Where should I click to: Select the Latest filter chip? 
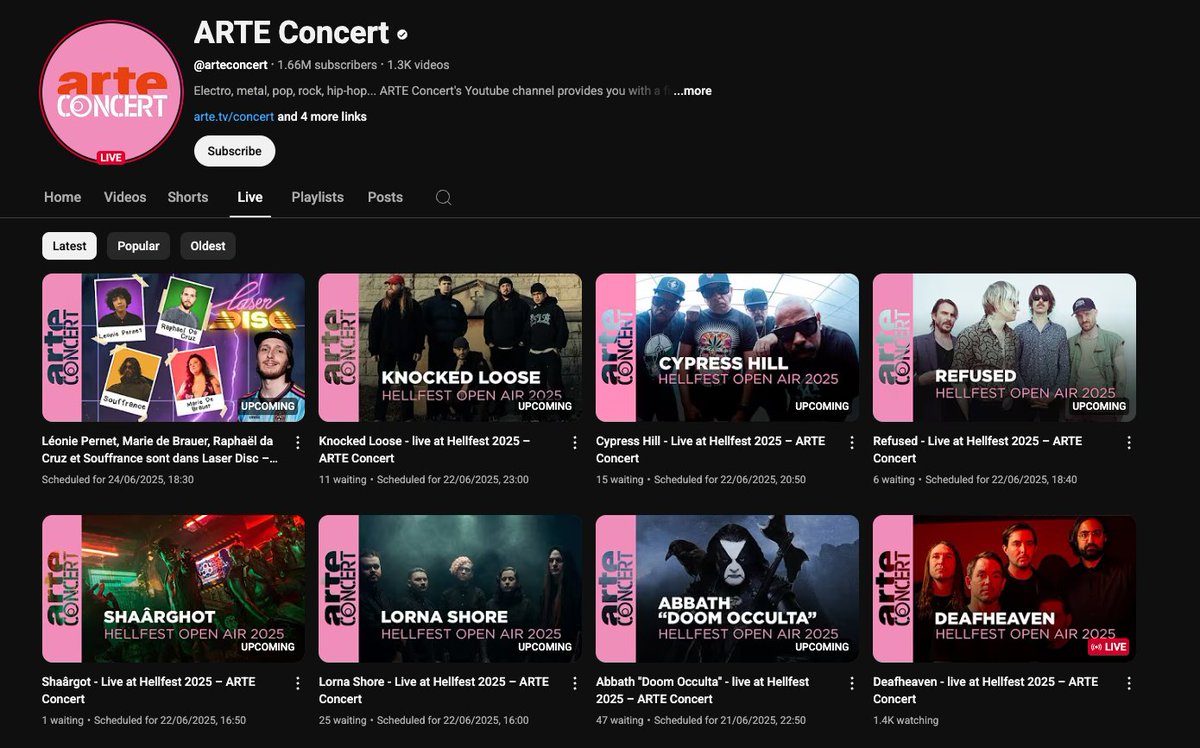69,245
